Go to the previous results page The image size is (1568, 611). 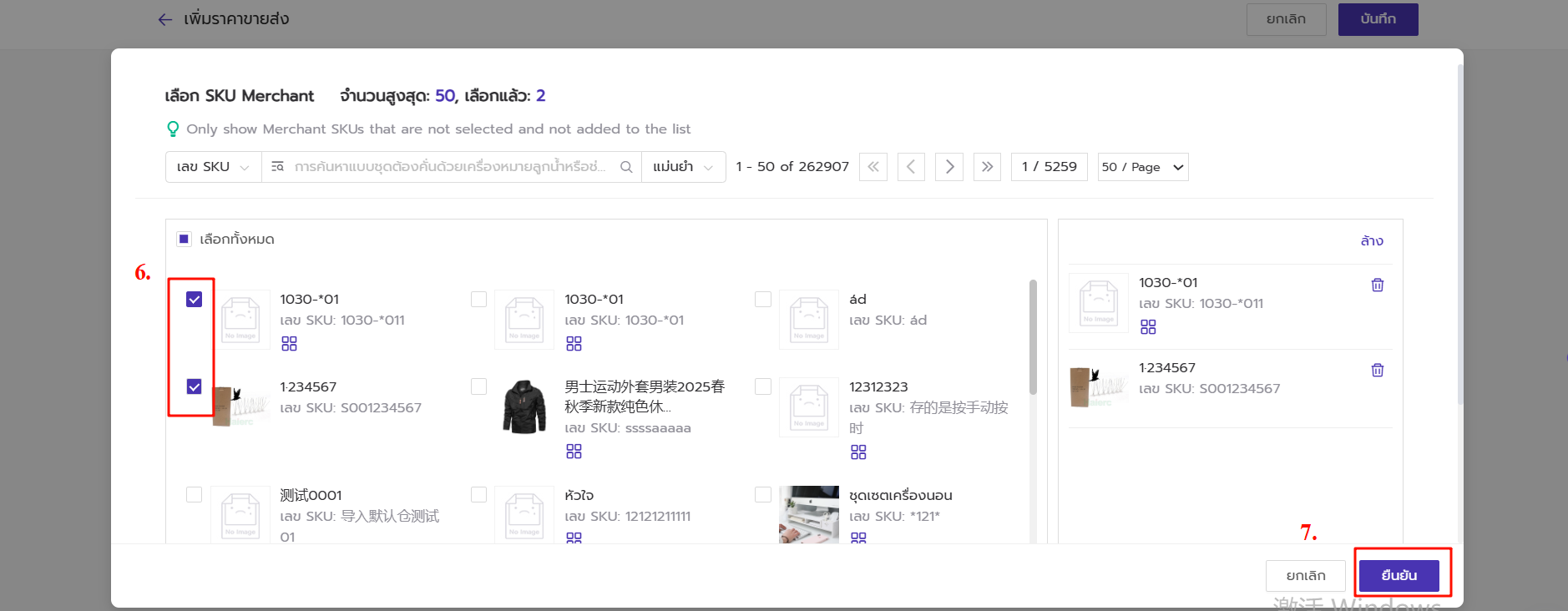[x=911, y=167]
